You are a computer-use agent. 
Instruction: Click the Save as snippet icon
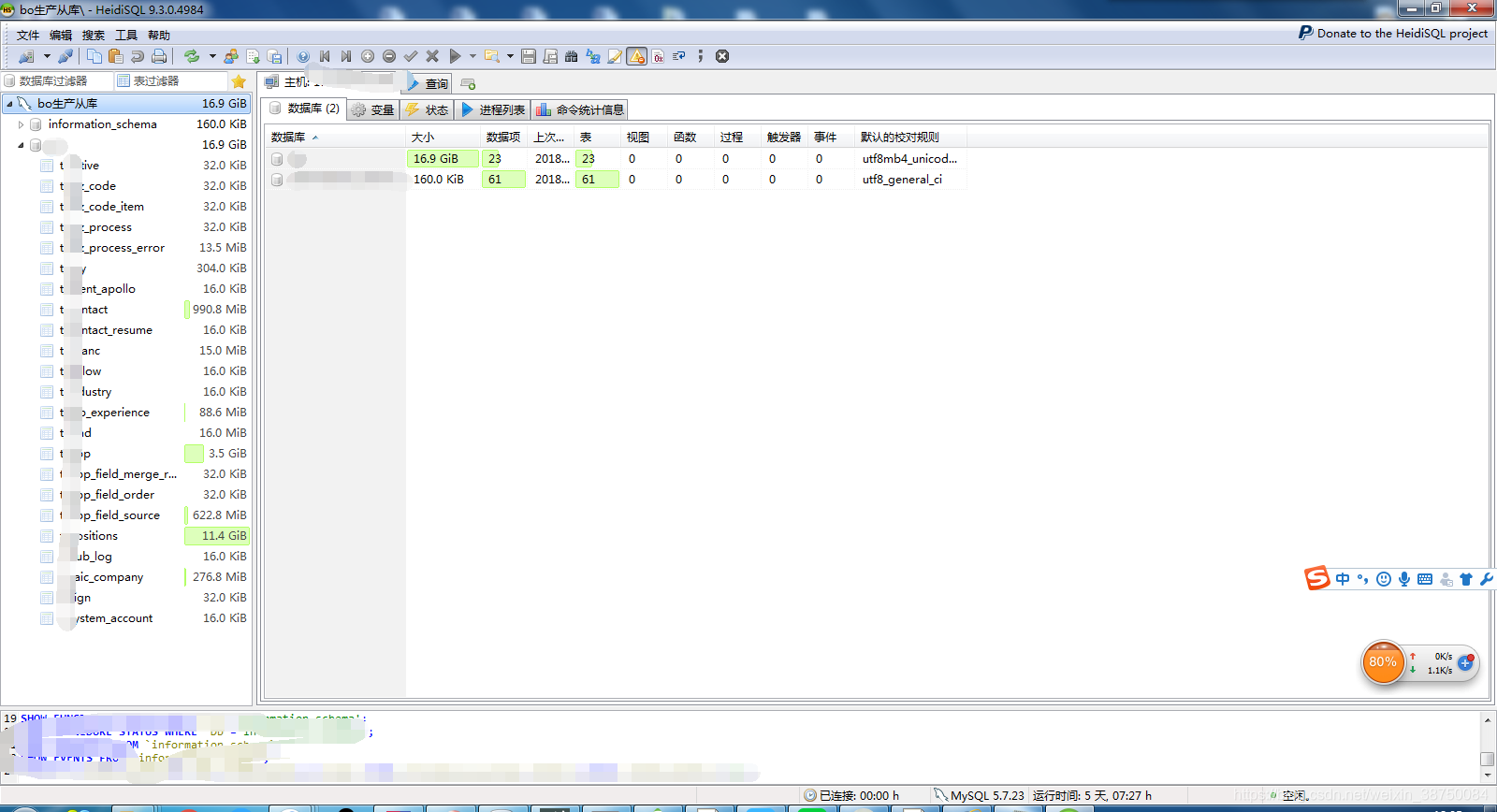550,56
